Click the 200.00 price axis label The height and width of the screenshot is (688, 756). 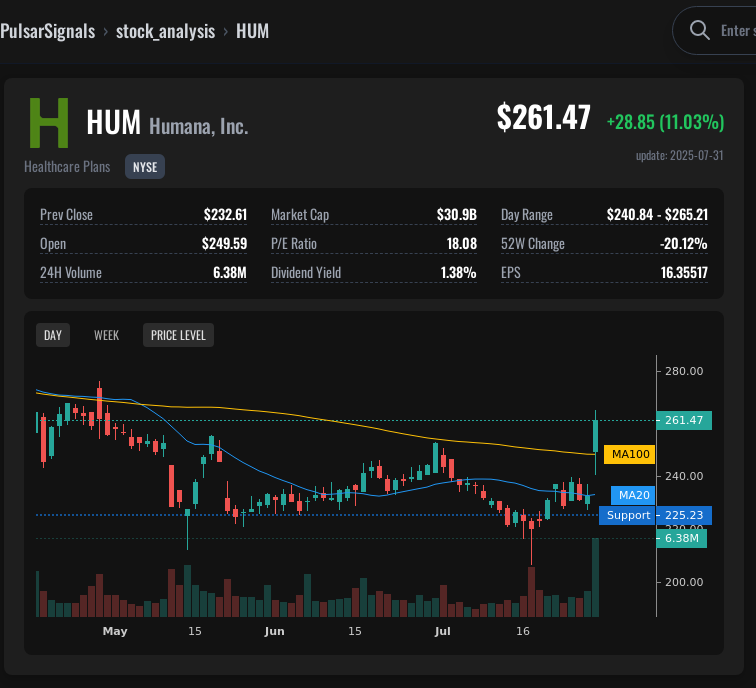(x=684, y=582)
